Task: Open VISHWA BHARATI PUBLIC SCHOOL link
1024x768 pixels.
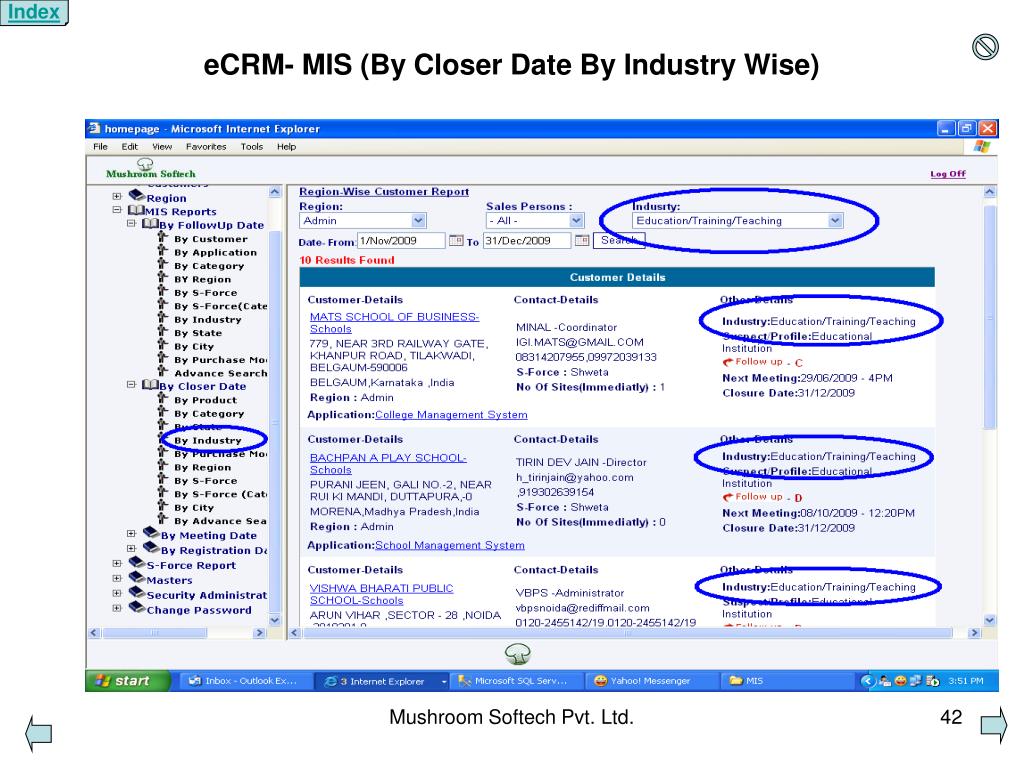Action: pos(381,594)
